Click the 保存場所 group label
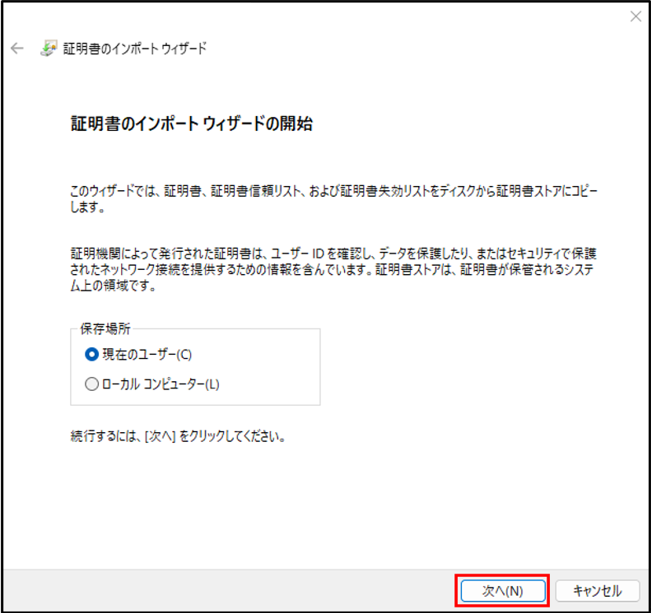Image resolution: width=651 pixels, height=613 pixels. click(x=105, y=329)
